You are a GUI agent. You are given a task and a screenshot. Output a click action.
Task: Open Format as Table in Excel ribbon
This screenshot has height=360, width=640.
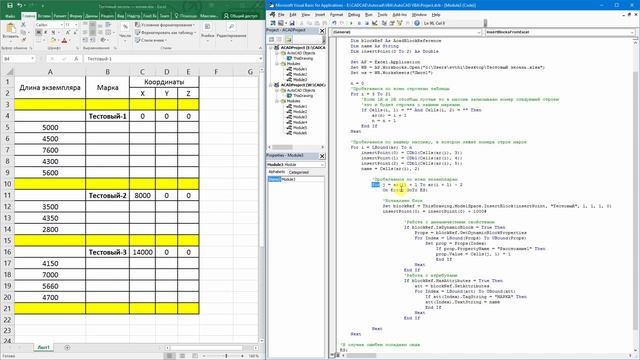coord(165,32)
